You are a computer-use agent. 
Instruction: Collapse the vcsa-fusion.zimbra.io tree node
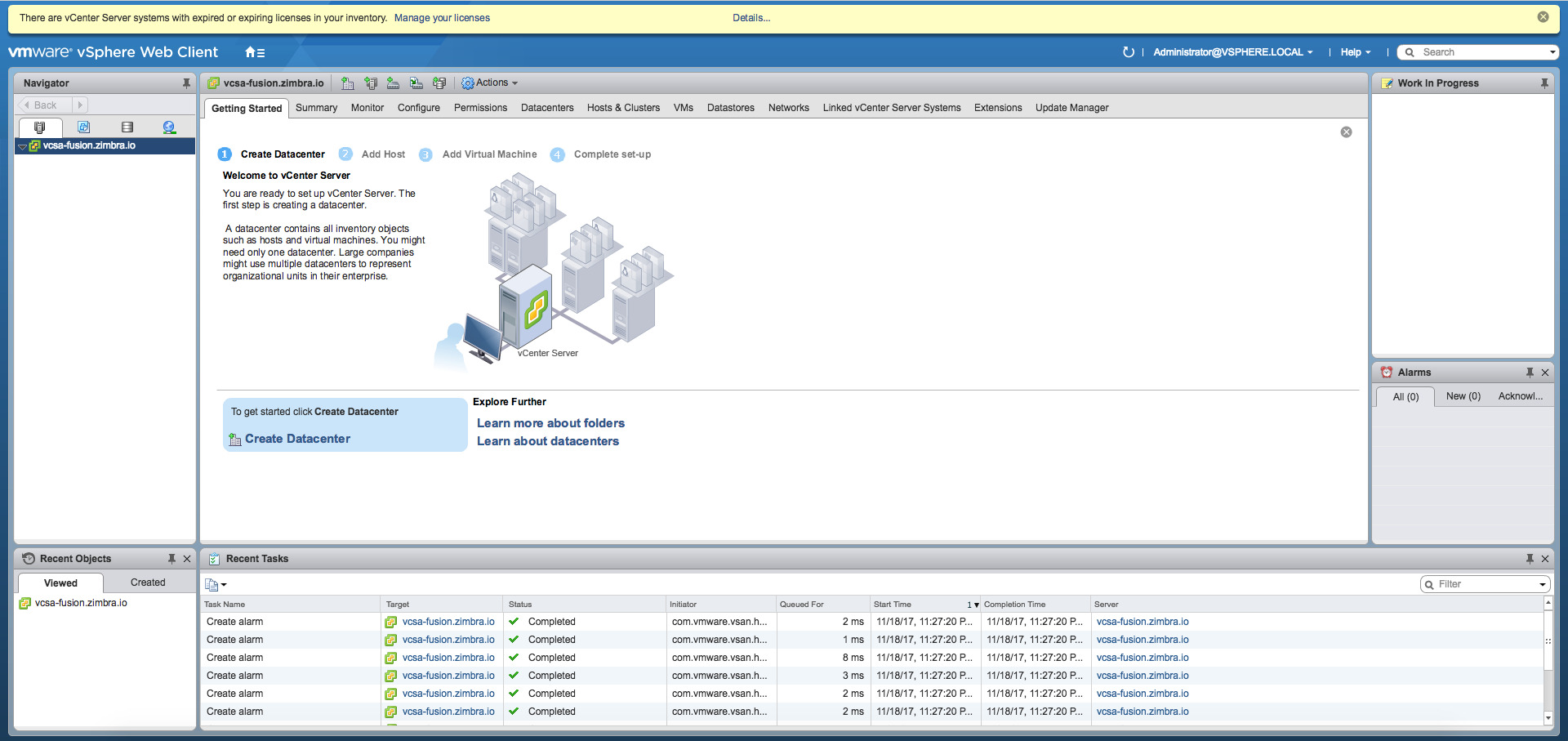[22, 146]
